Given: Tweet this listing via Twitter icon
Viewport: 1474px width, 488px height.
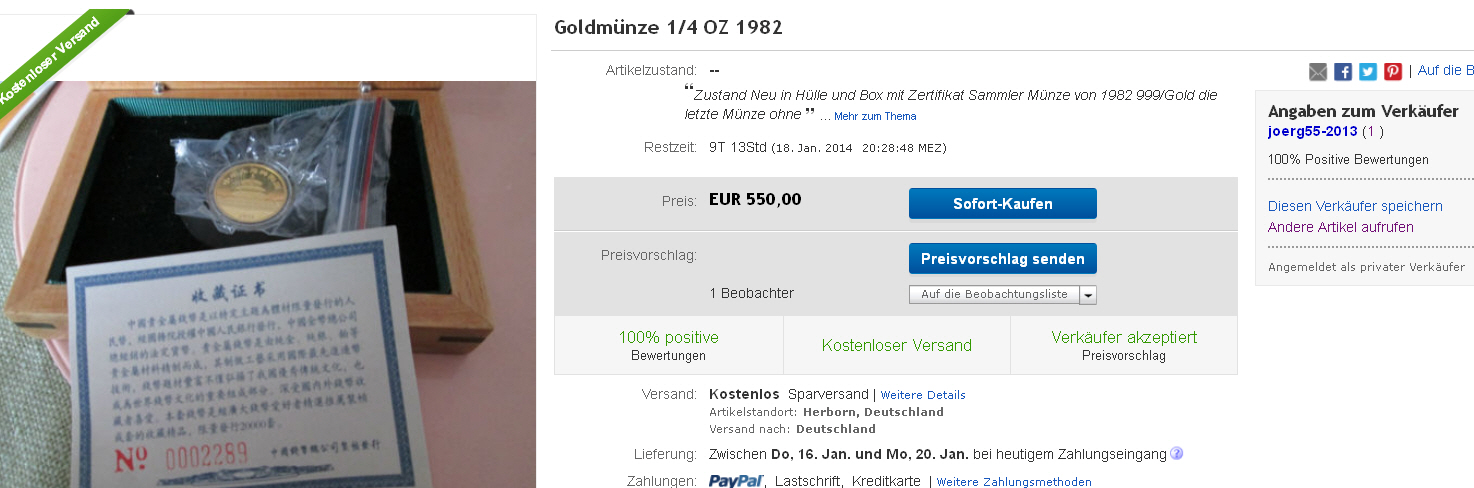Looking at the screenshot, I should coord(1368,71).
